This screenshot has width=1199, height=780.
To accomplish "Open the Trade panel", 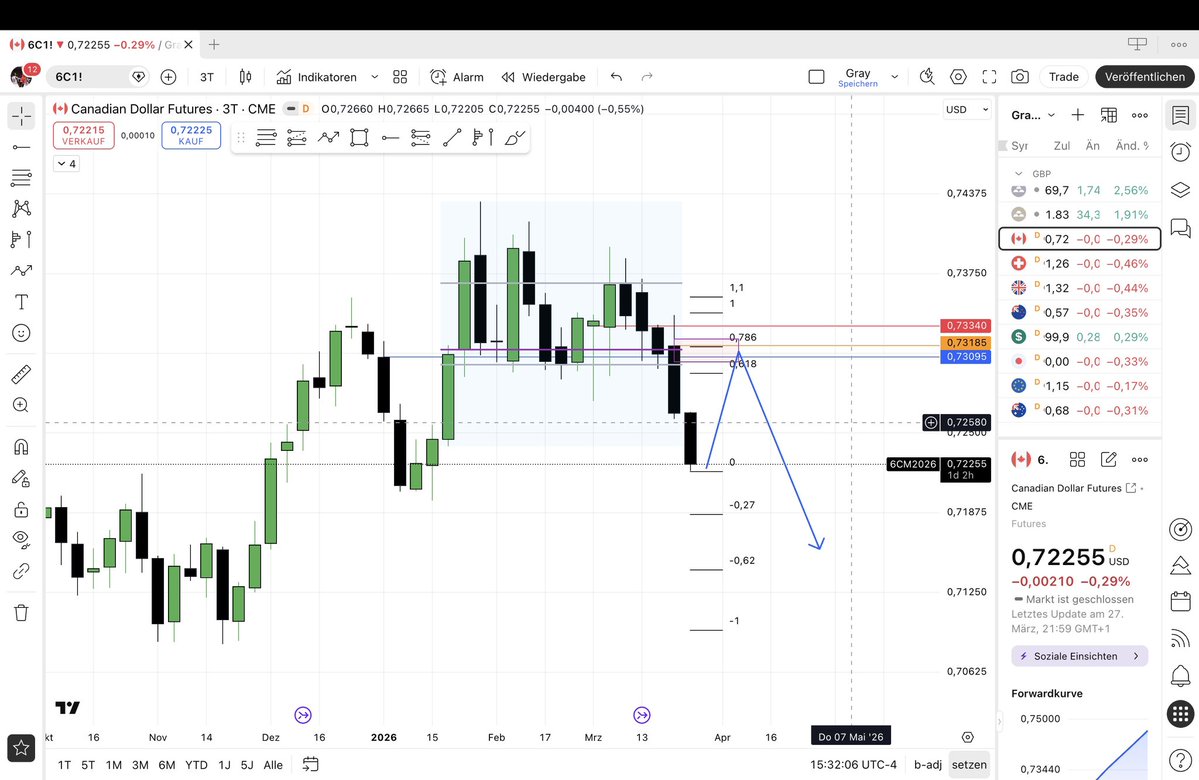I will coord(1064,76).
